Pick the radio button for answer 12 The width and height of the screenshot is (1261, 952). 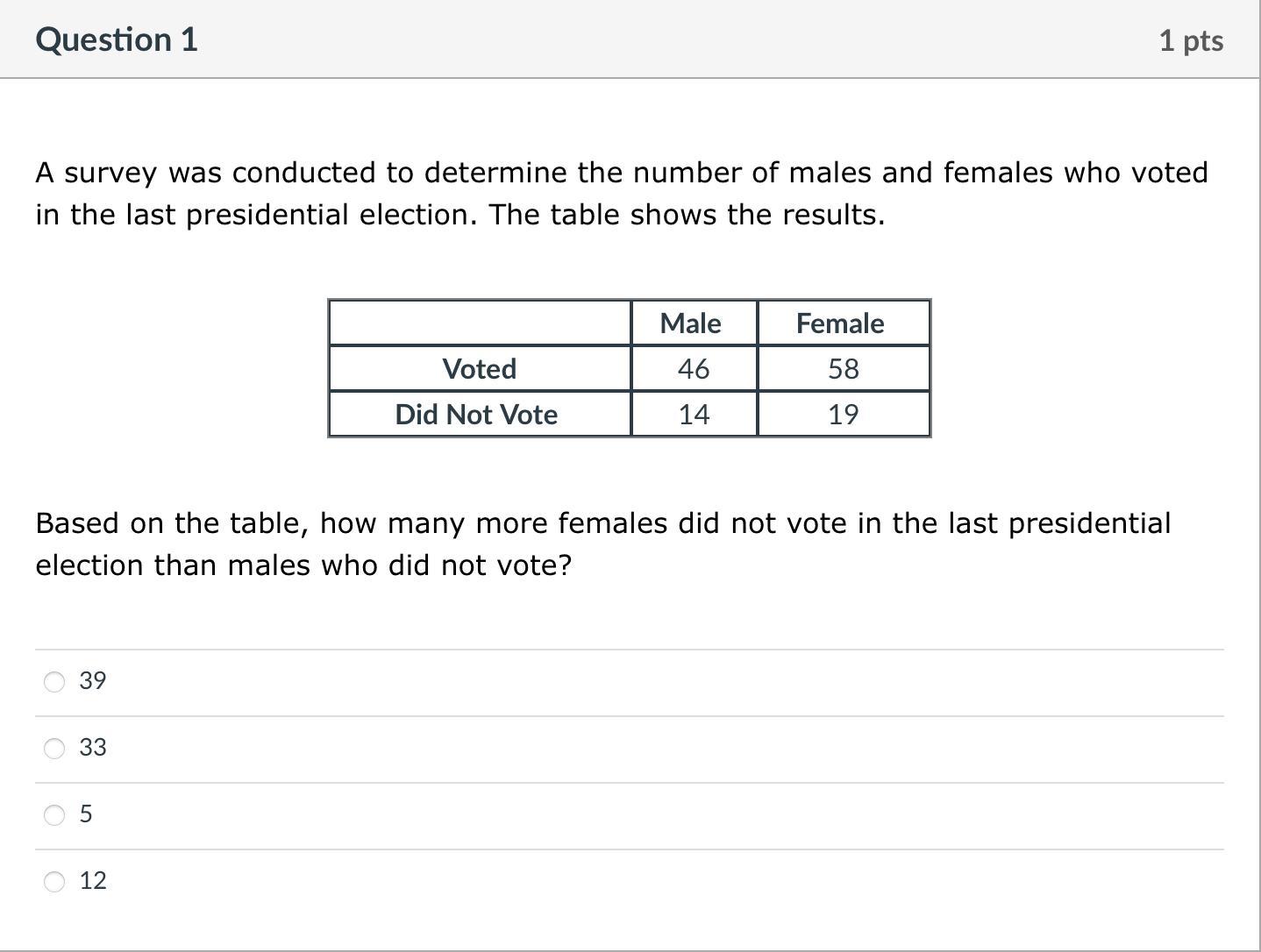[54, 882]
